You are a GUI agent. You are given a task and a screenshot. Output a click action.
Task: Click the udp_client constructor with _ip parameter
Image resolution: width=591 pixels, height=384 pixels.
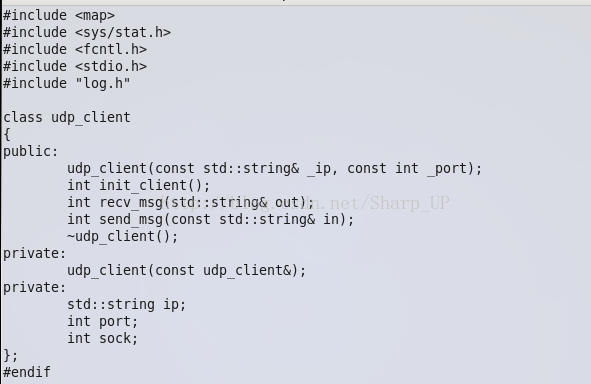point(274,168)
